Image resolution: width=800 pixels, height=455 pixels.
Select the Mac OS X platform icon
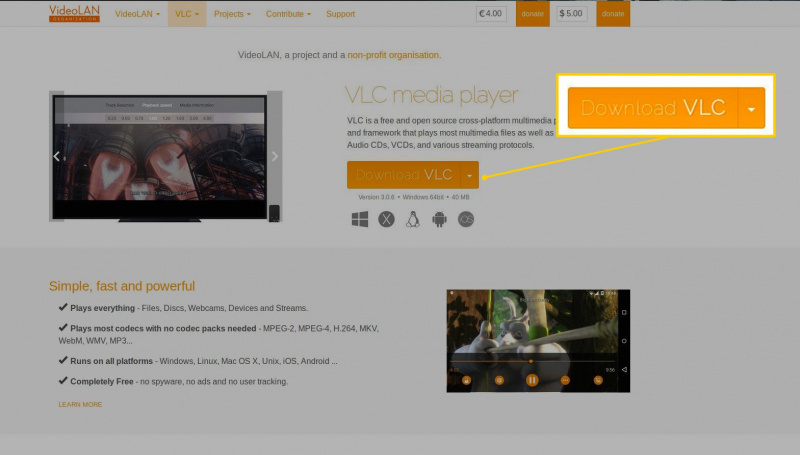386,219
